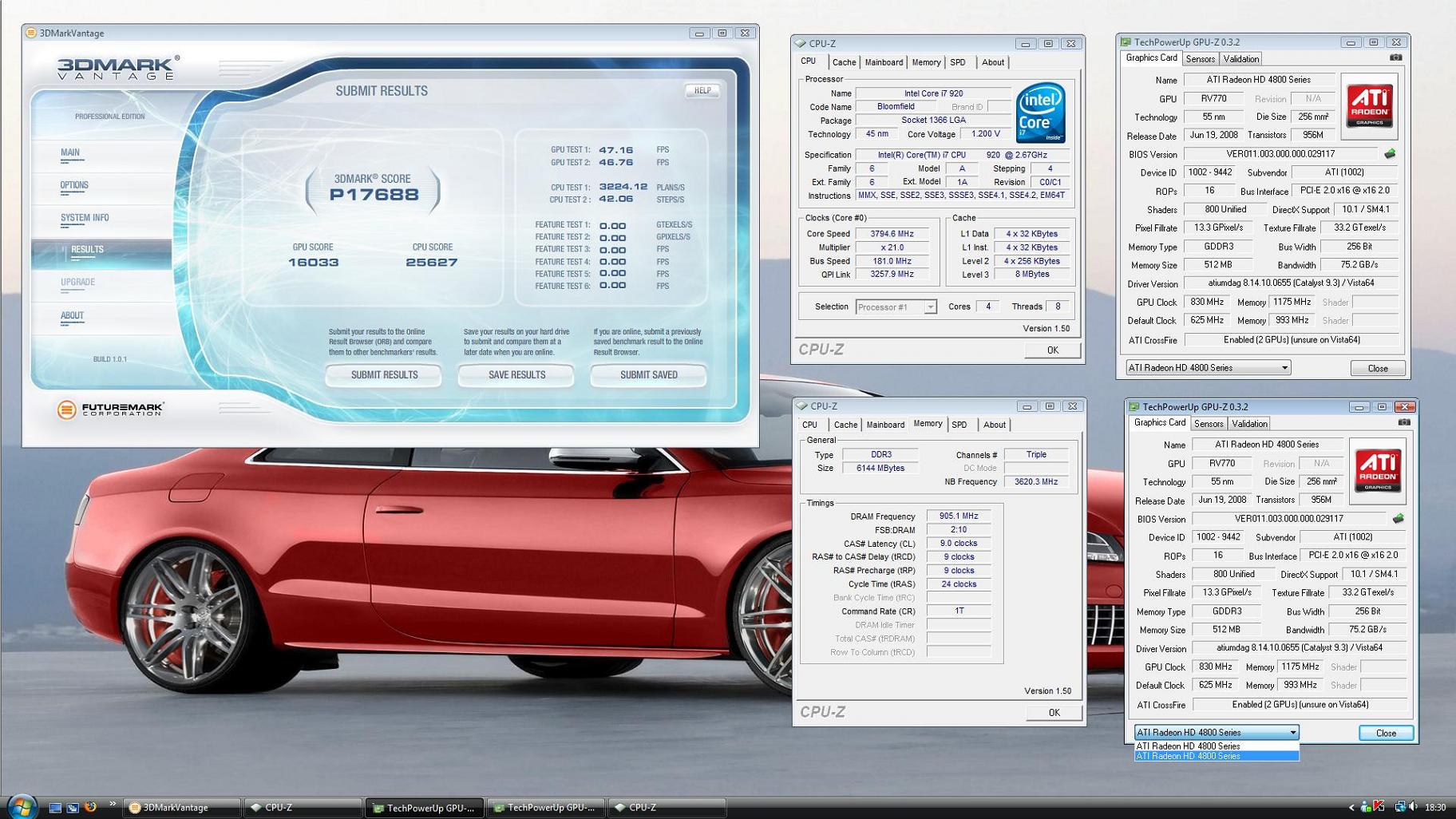Image resolution: width=1456 pixels, height=819 pixels.
Task: Click the camera screenshot icon in lower GPU-Z
Action: tap(1404, 422)
